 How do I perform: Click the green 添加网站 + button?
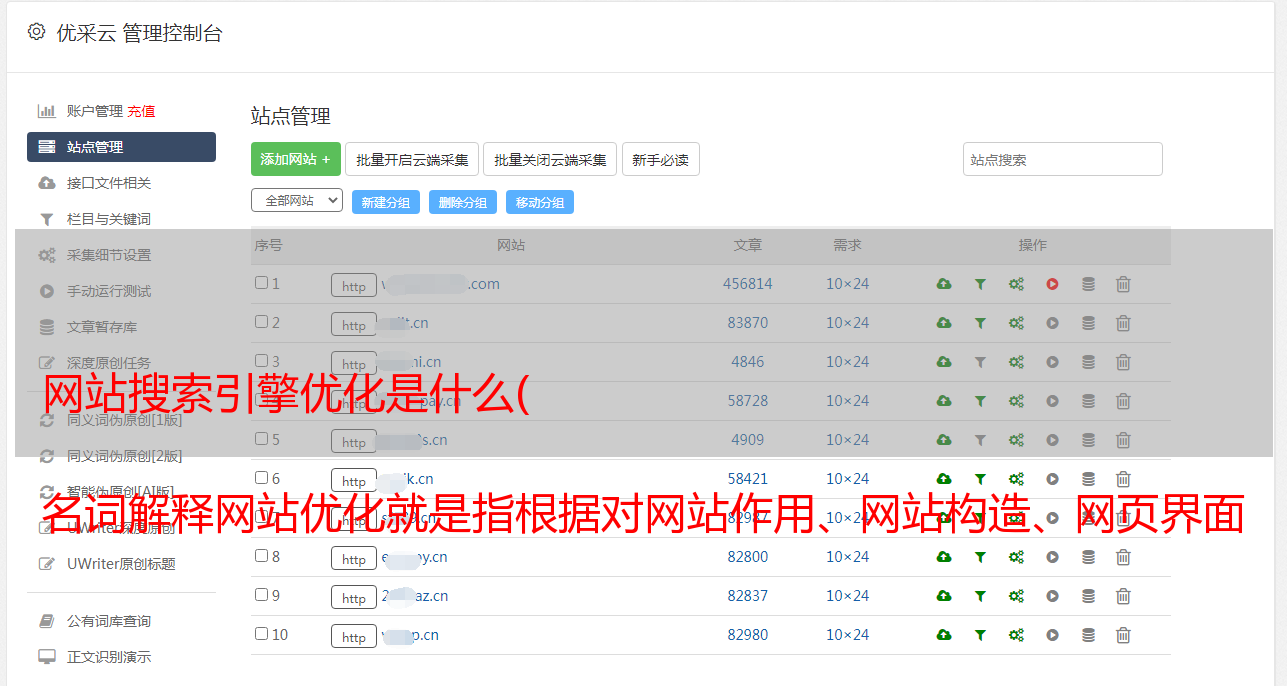click(296, 159)
